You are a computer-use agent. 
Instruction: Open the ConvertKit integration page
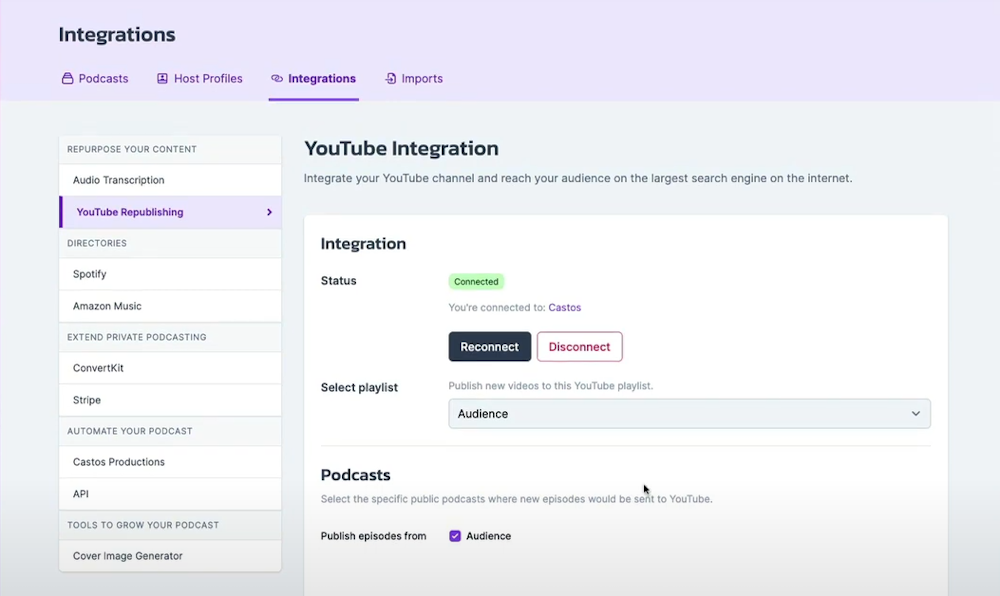coord(97,368)
